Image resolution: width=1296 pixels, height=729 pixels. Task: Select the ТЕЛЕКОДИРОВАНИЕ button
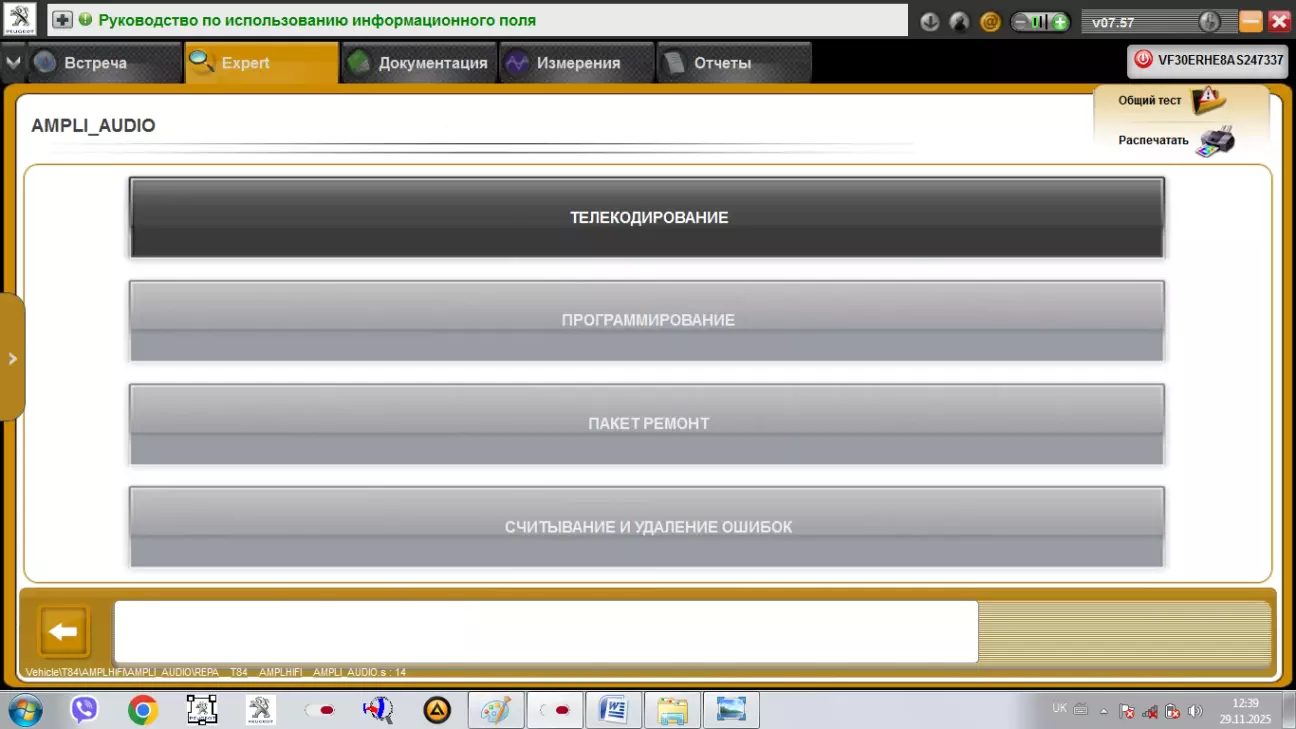coord(648,217)
